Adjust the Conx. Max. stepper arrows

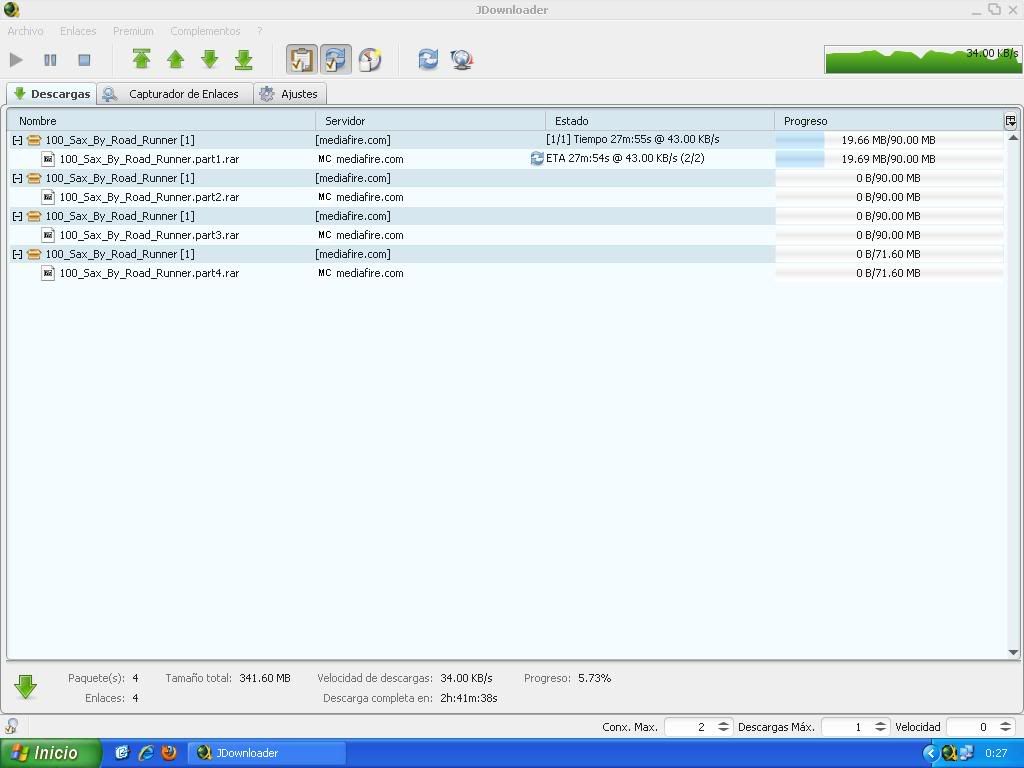pos(723,727)
